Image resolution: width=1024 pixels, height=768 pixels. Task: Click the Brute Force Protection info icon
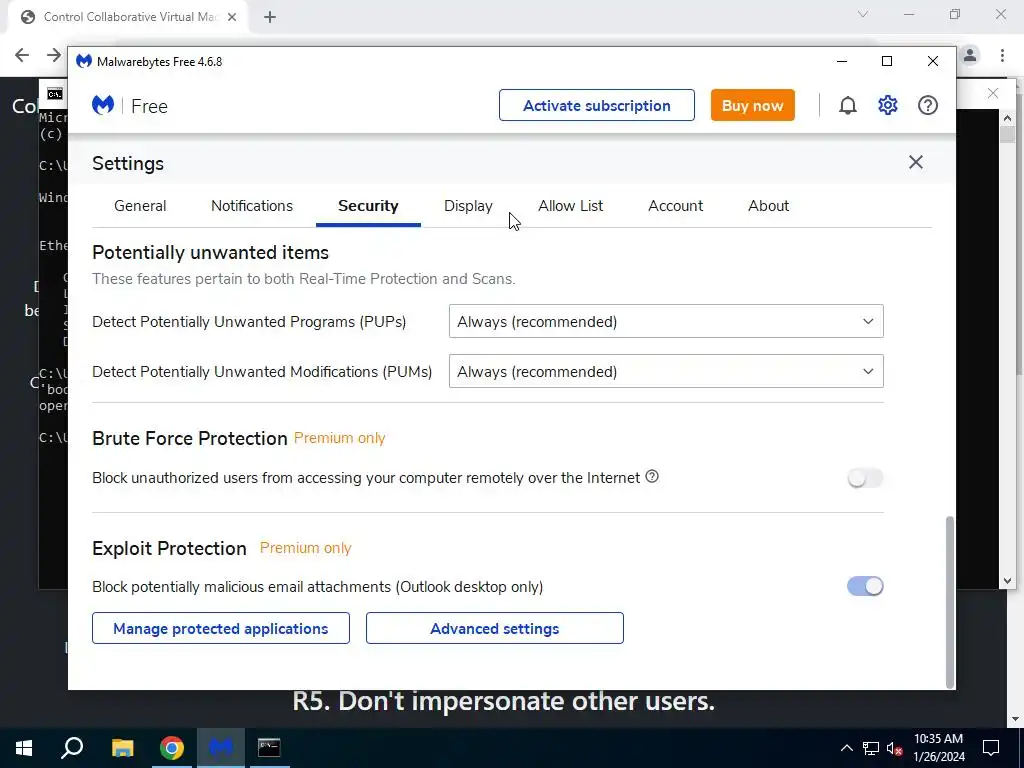652,477
